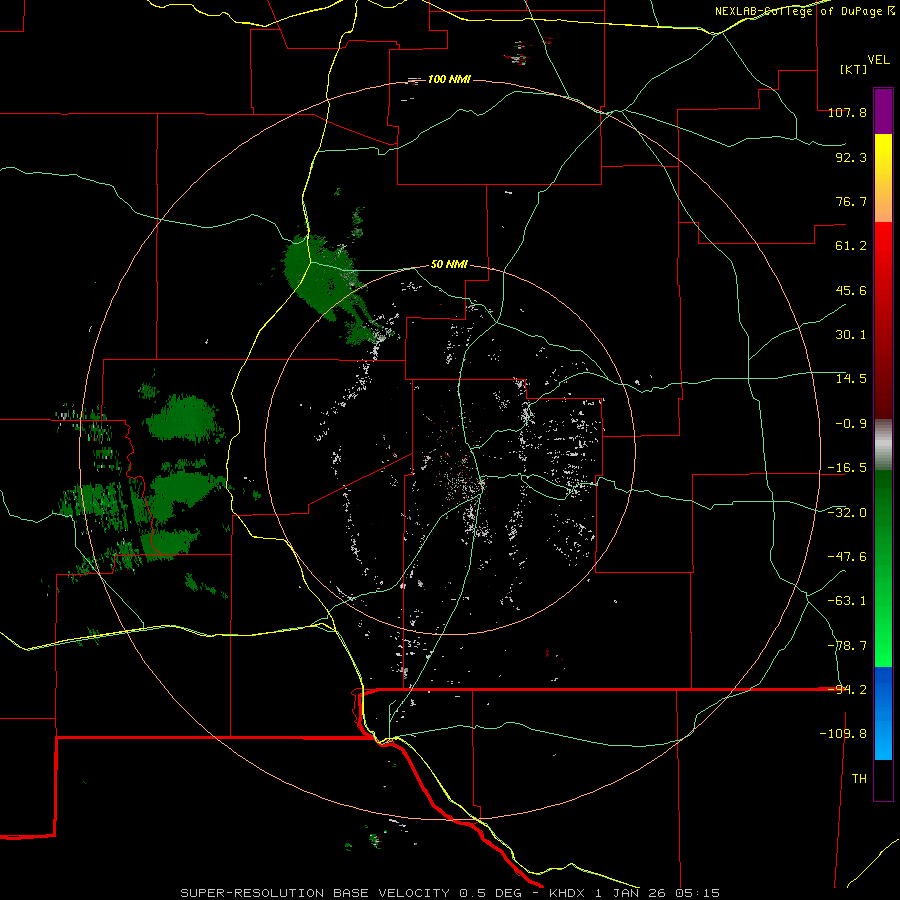Select the -63.1 scale value
Image resolution: width=900 pixels, height=900 pixels.
[847, 601]
